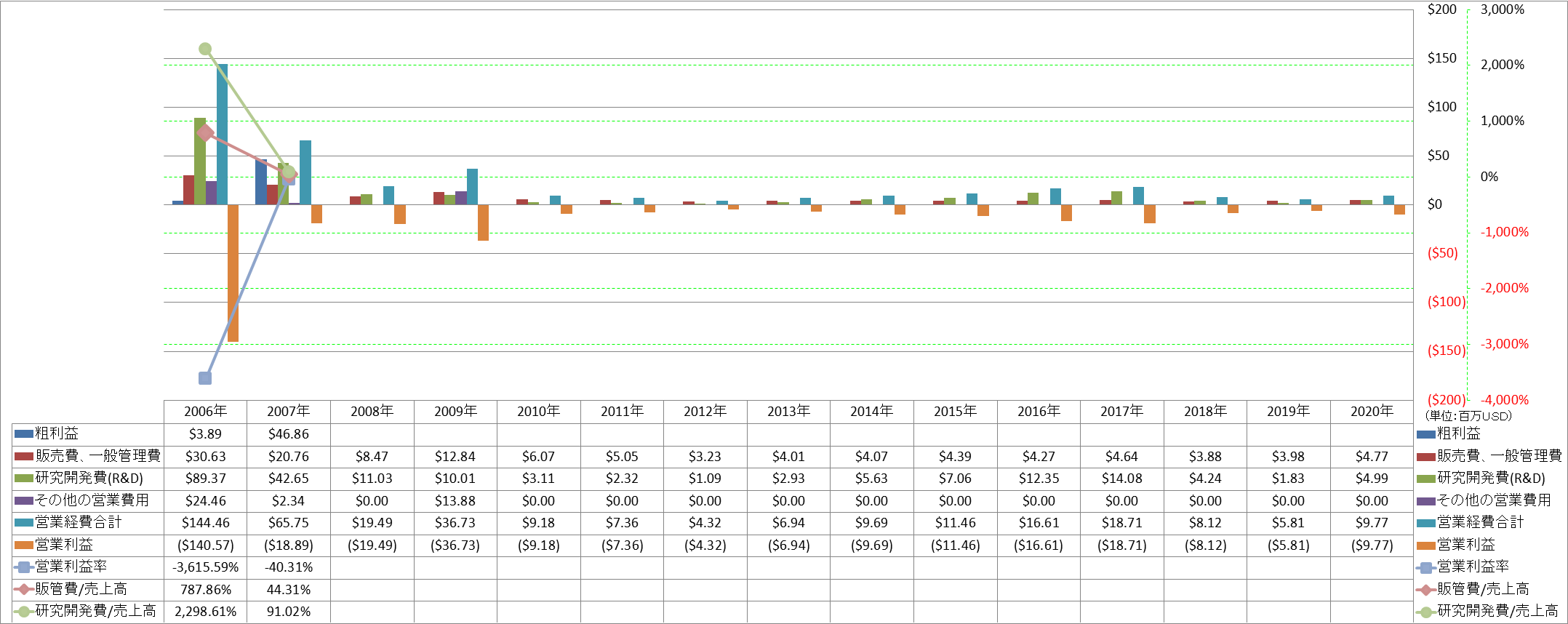Click the $150 axis label
1568x624 pixels.
click(1441, 58)
